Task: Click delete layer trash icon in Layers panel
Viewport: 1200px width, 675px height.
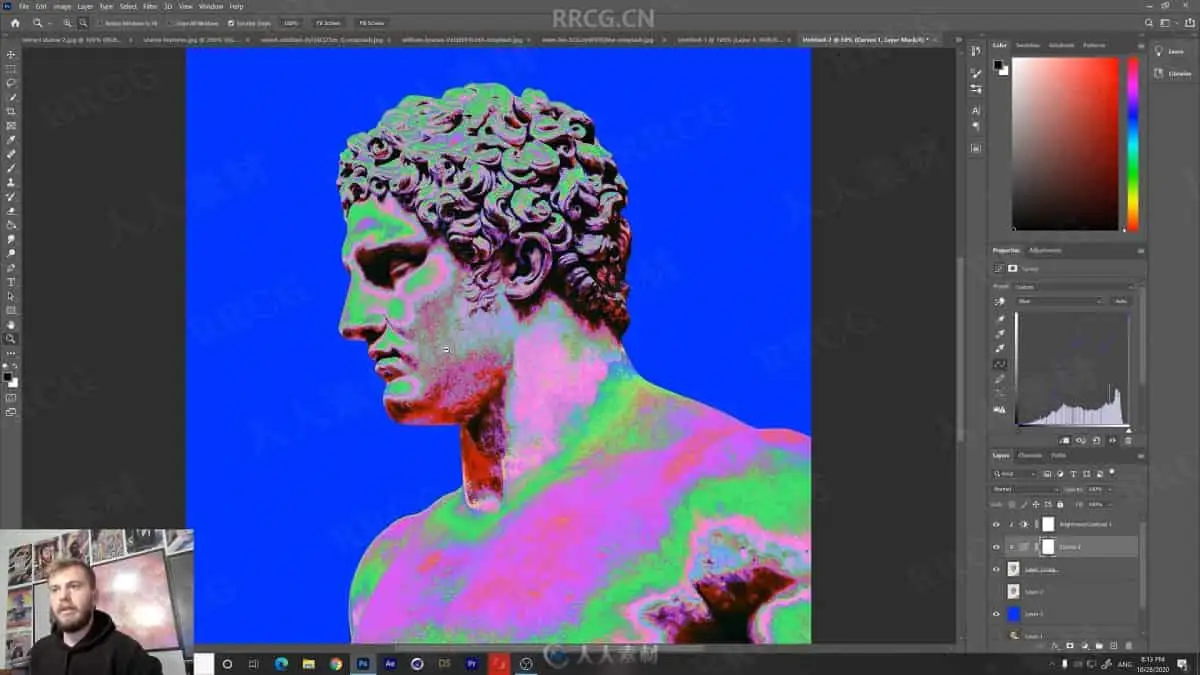Action: (x=1129, y=645)
